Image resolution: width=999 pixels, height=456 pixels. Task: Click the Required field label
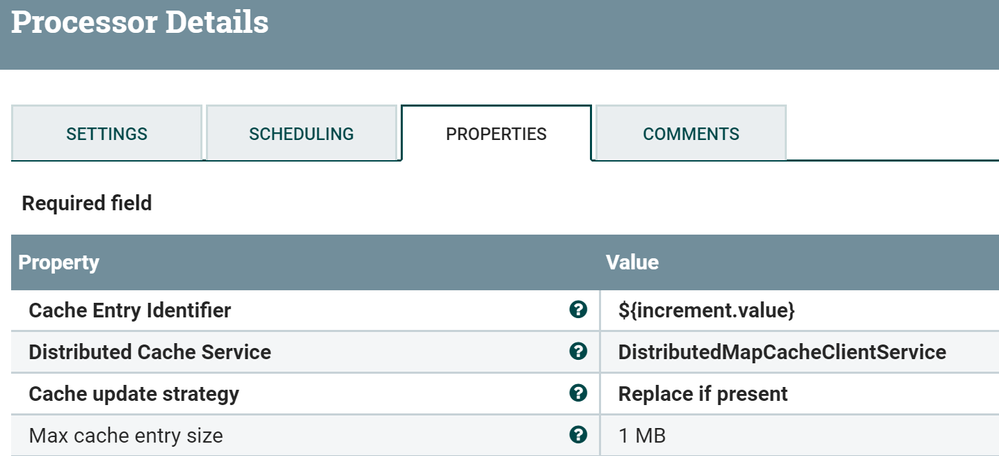point(87,204)
